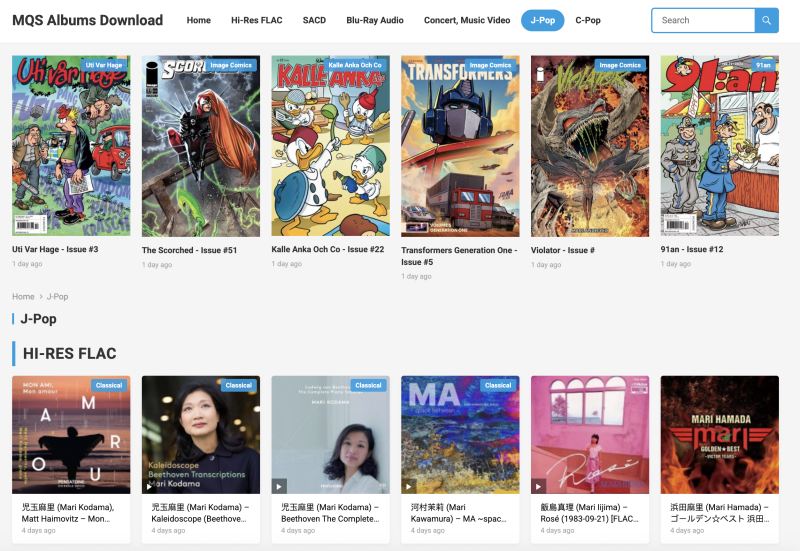Screen dimensions: 800x551
Task: Click 91an - Issue #12 title
Action: (x=692, y=249)
